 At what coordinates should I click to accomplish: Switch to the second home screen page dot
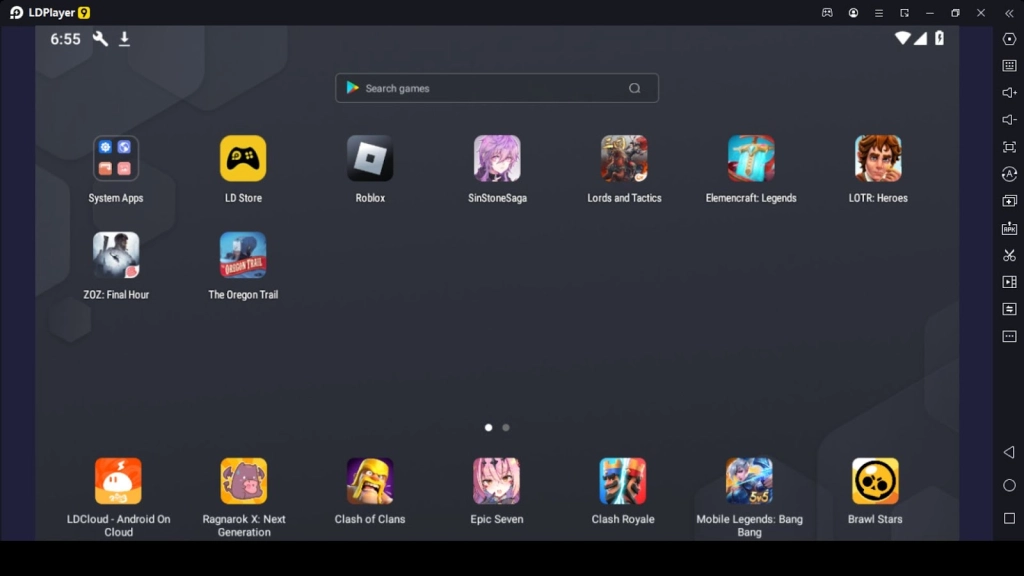click(506, 427)
